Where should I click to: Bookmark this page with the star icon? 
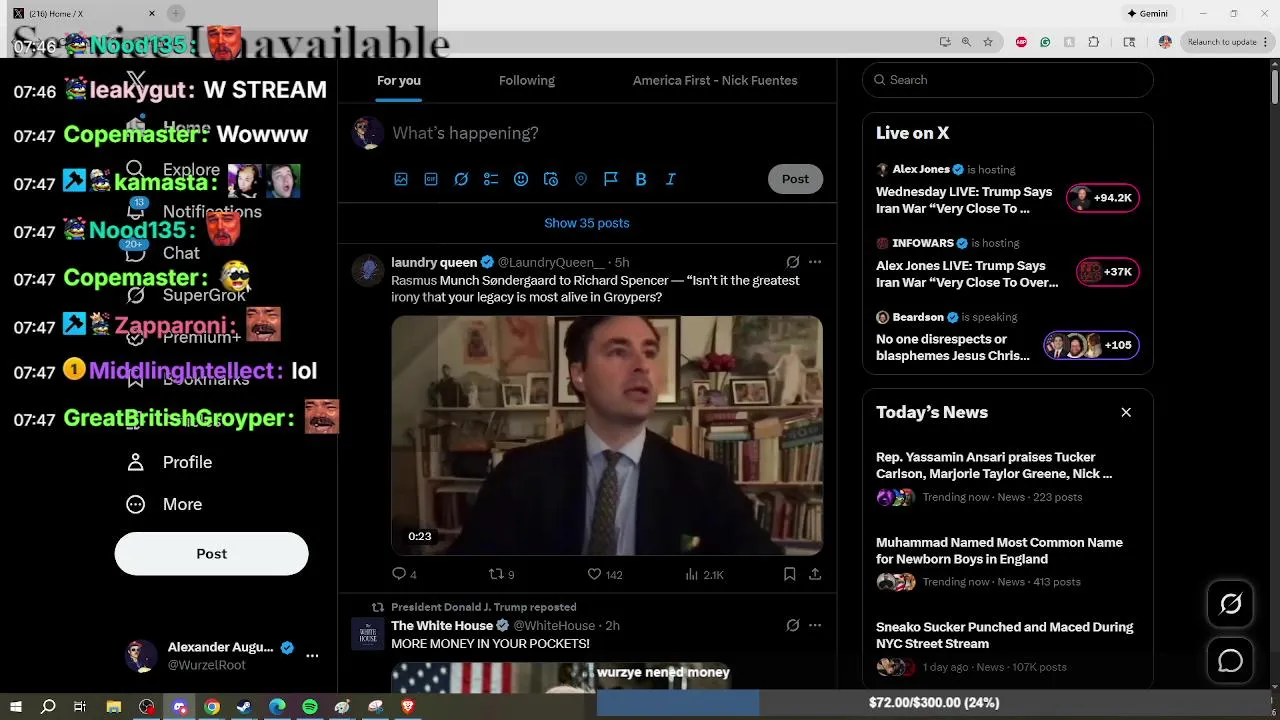tap(988, 42)
